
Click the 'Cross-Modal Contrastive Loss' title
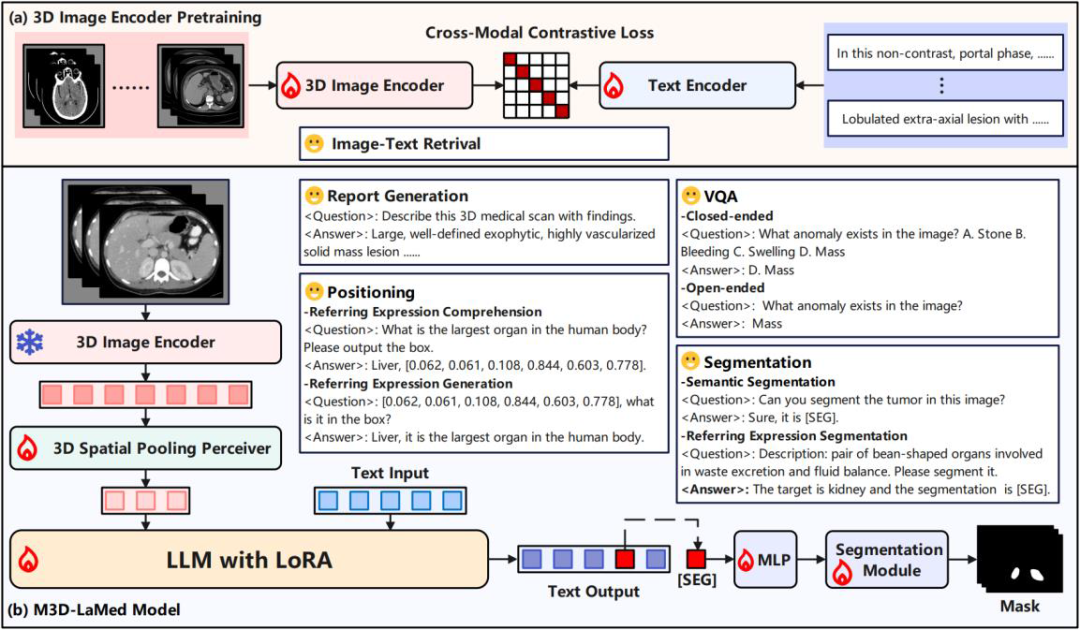point(539,32)
